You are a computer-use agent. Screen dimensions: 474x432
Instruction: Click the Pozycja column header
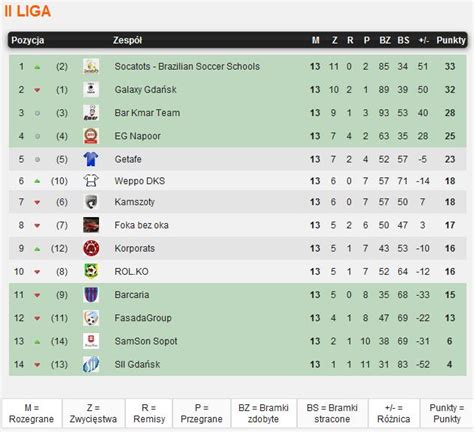[28, 40]
